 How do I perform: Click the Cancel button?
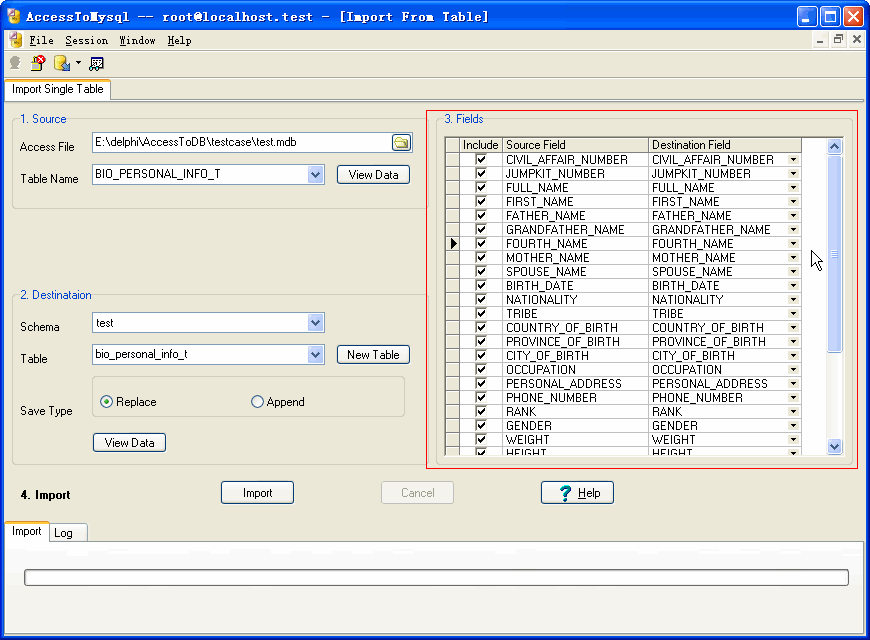[418, 493]
